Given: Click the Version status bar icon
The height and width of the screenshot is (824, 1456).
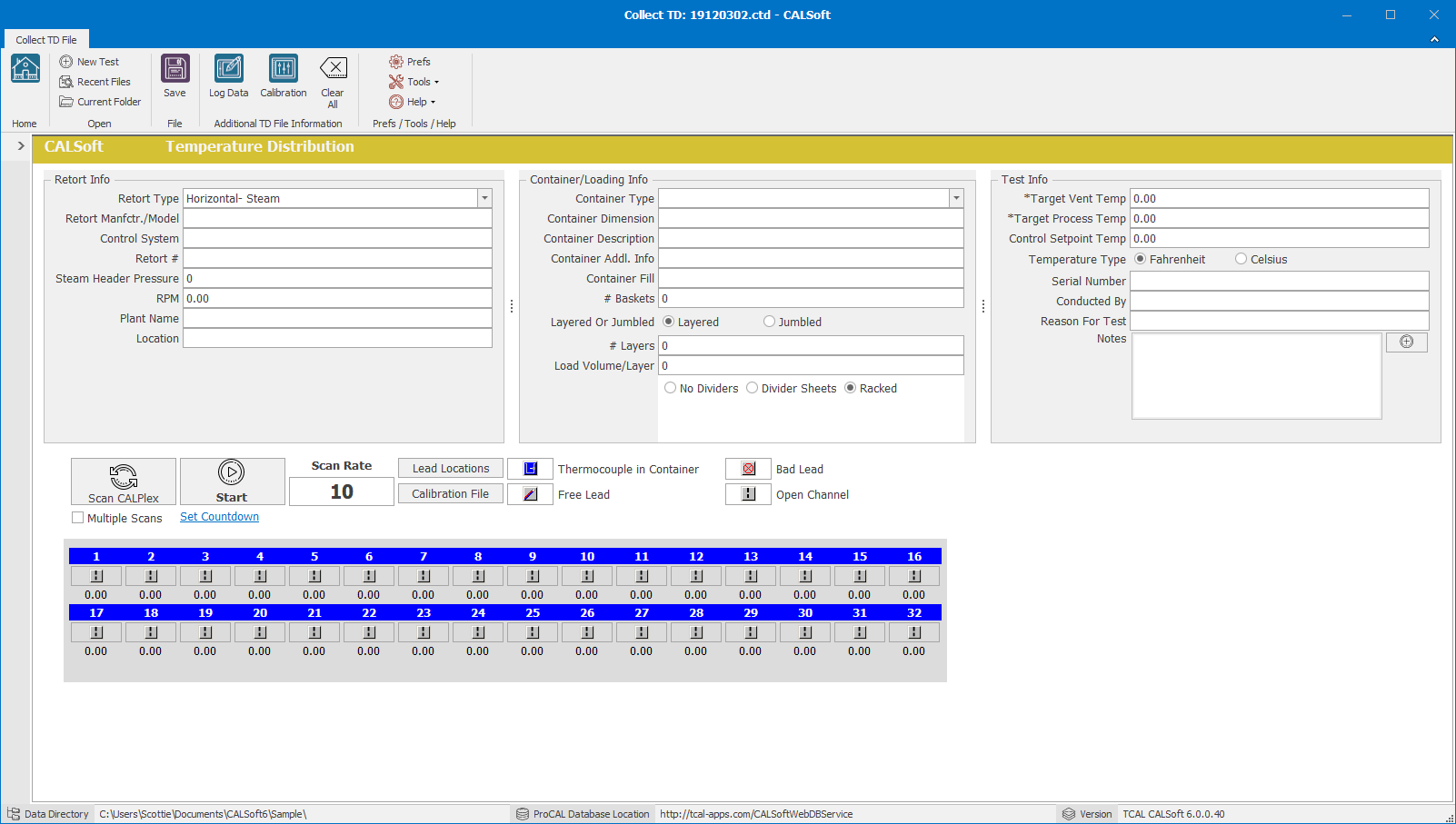Looking at the screenshot, I should 1069,814.
